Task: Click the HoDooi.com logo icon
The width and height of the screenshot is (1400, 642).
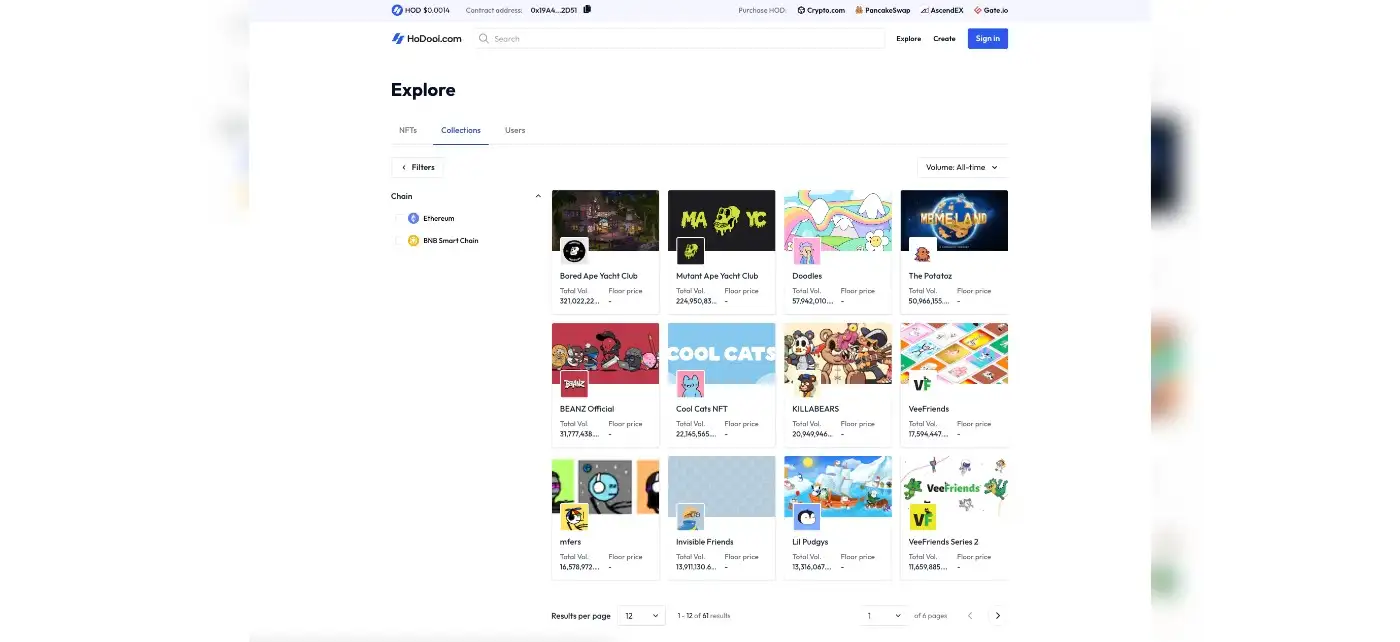Action: tap(397, 39)
